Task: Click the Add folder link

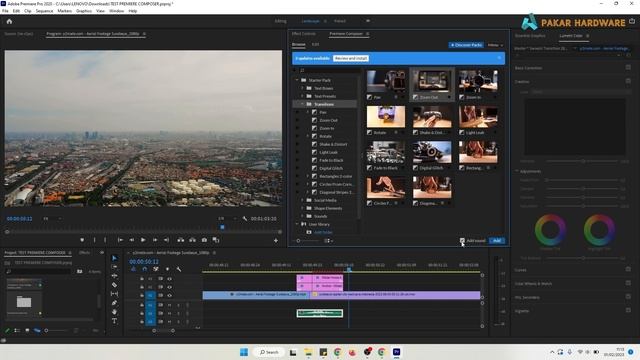Action: click(323, 232)
